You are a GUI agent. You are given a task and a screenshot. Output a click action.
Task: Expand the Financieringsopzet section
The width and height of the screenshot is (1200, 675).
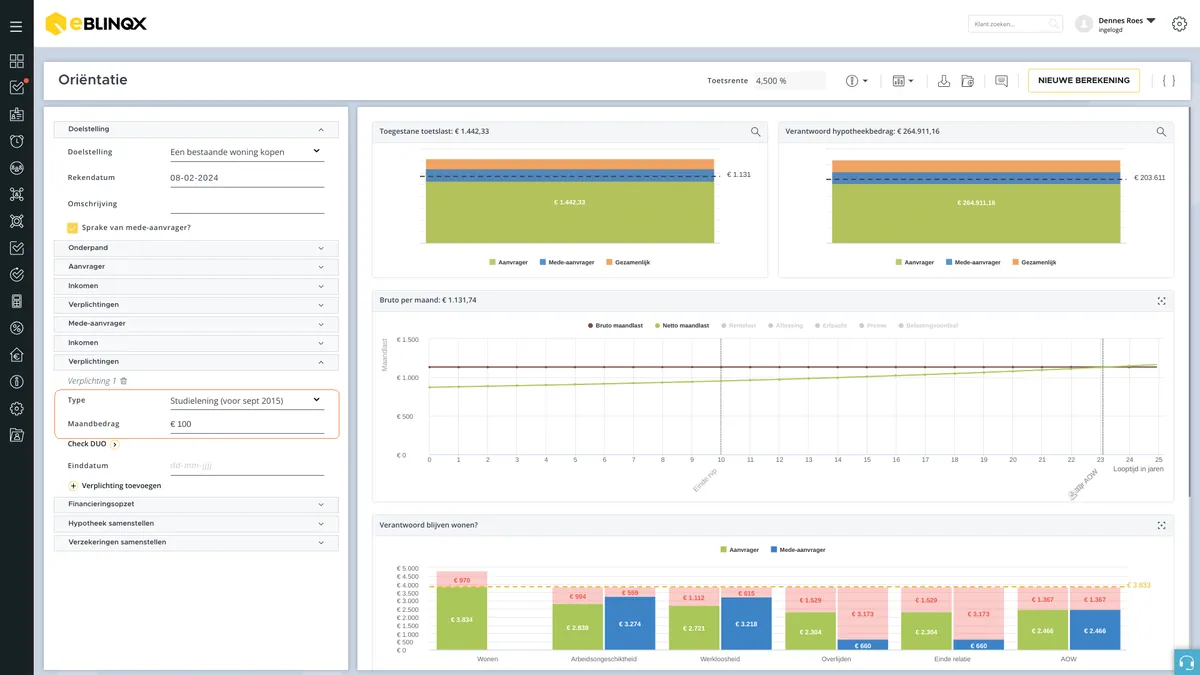pyautogui.click(x=196, y=504)
